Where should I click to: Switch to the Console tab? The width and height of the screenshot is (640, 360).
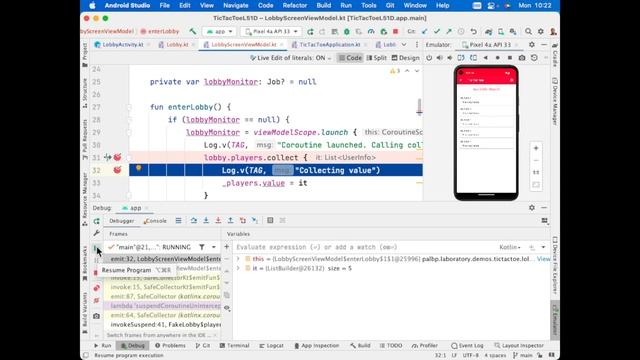pyautogui.click(x=155, y=221)
